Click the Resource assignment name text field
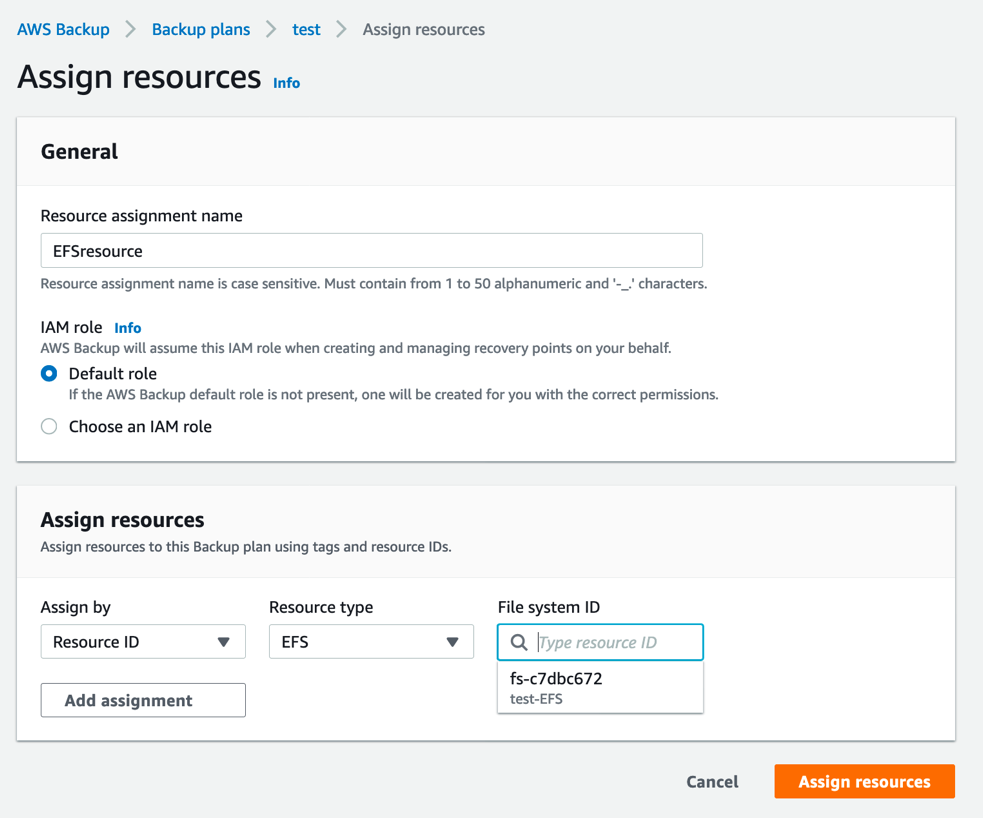 pos(371,250)
